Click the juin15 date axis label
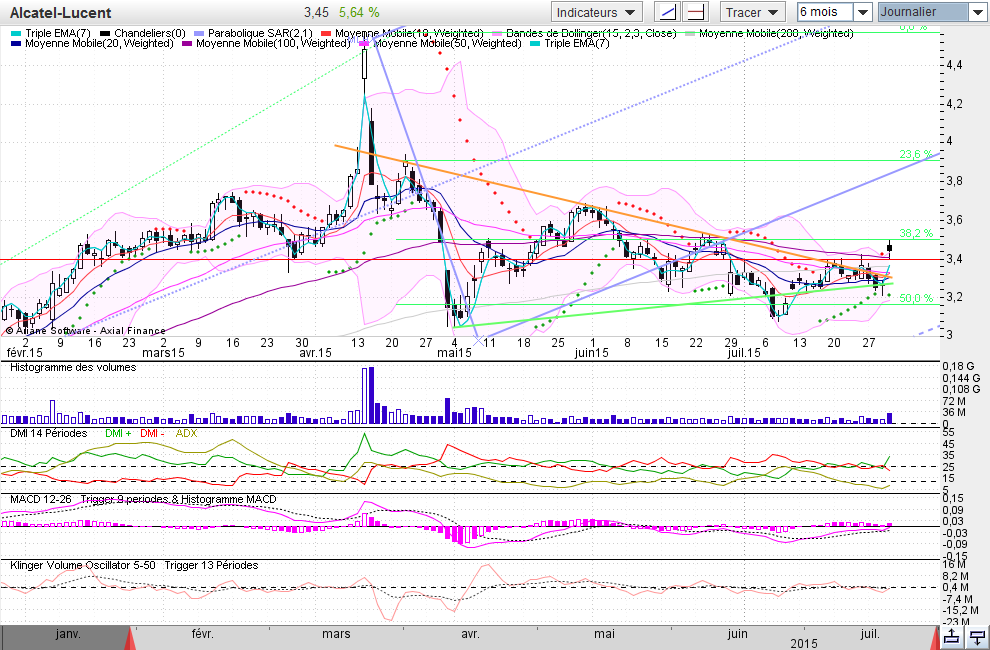 pyautogui.click(x=591, y=352)
